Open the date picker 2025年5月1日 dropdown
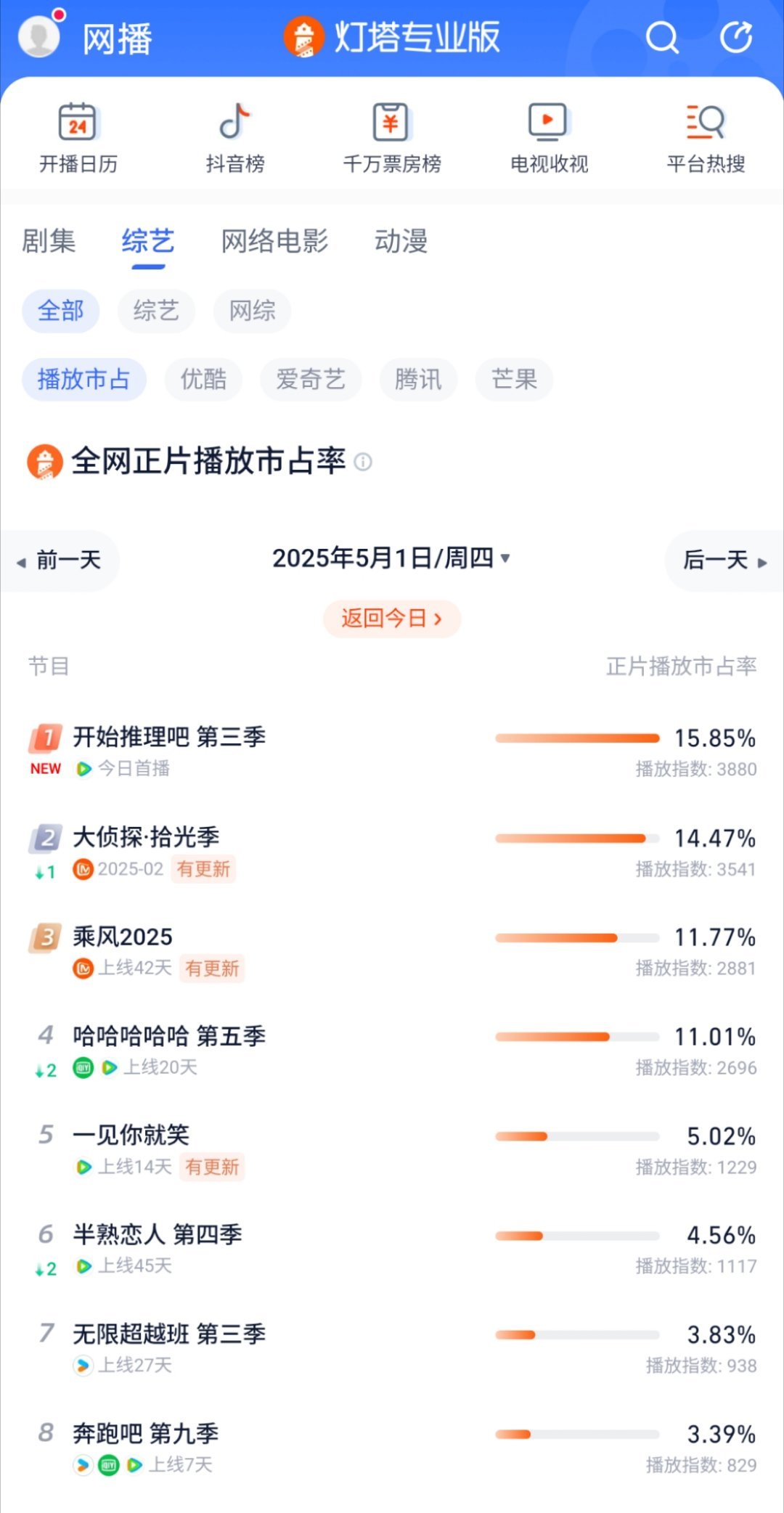Screen dimensions: 784x1513 (x=391, y=558)
